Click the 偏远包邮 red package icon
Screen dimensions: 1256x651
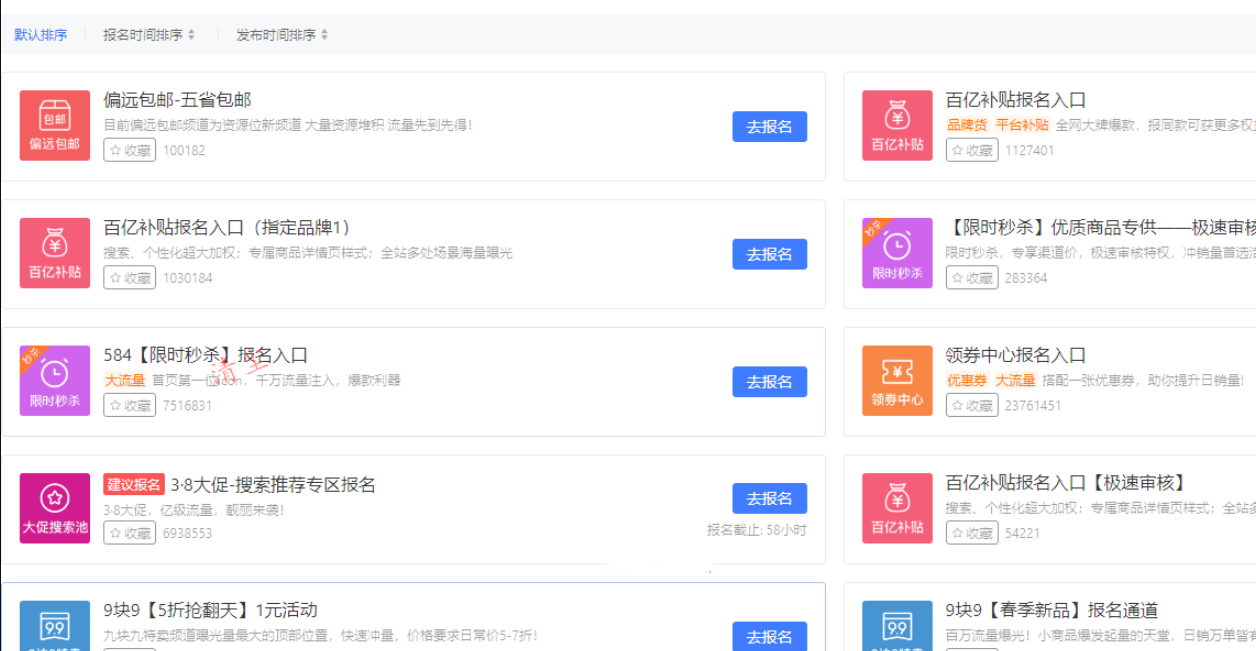[55, 125]
